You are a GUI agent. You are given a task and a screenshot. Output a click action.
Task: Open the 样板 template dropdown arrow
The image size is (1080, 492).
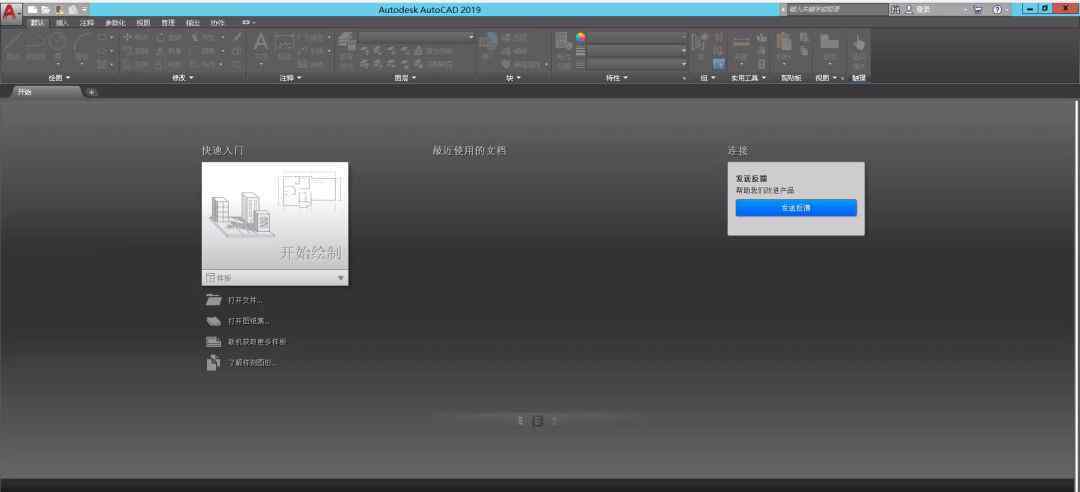[x=340, y=278]
